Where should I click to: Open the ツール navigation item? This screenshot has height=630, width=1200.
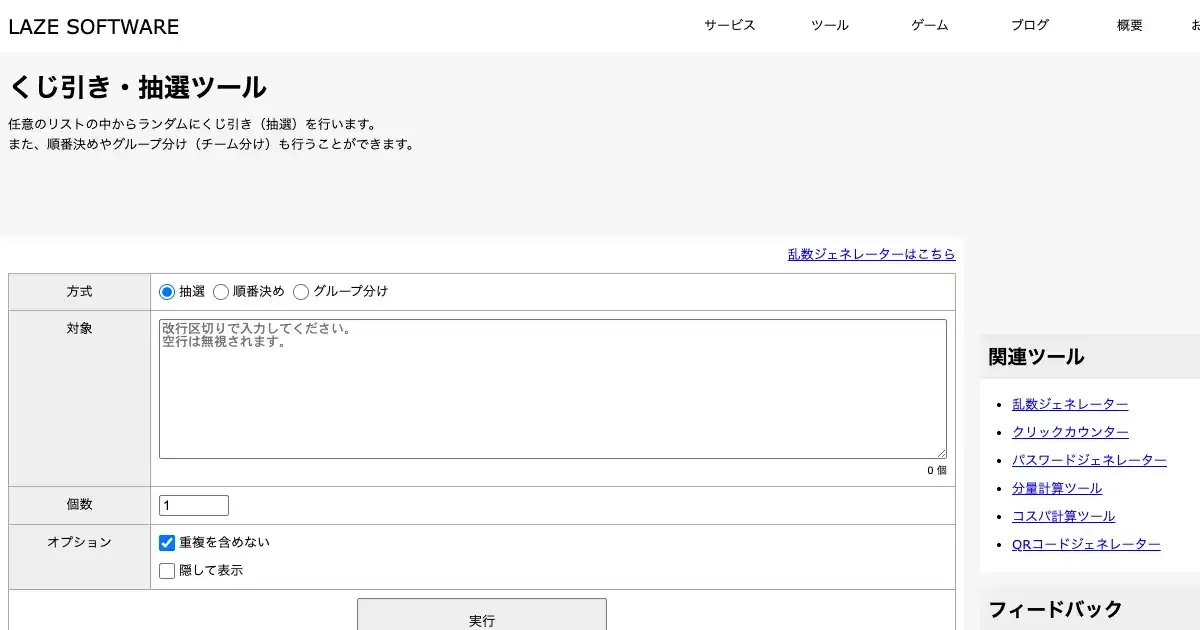[x=829, y=26]
